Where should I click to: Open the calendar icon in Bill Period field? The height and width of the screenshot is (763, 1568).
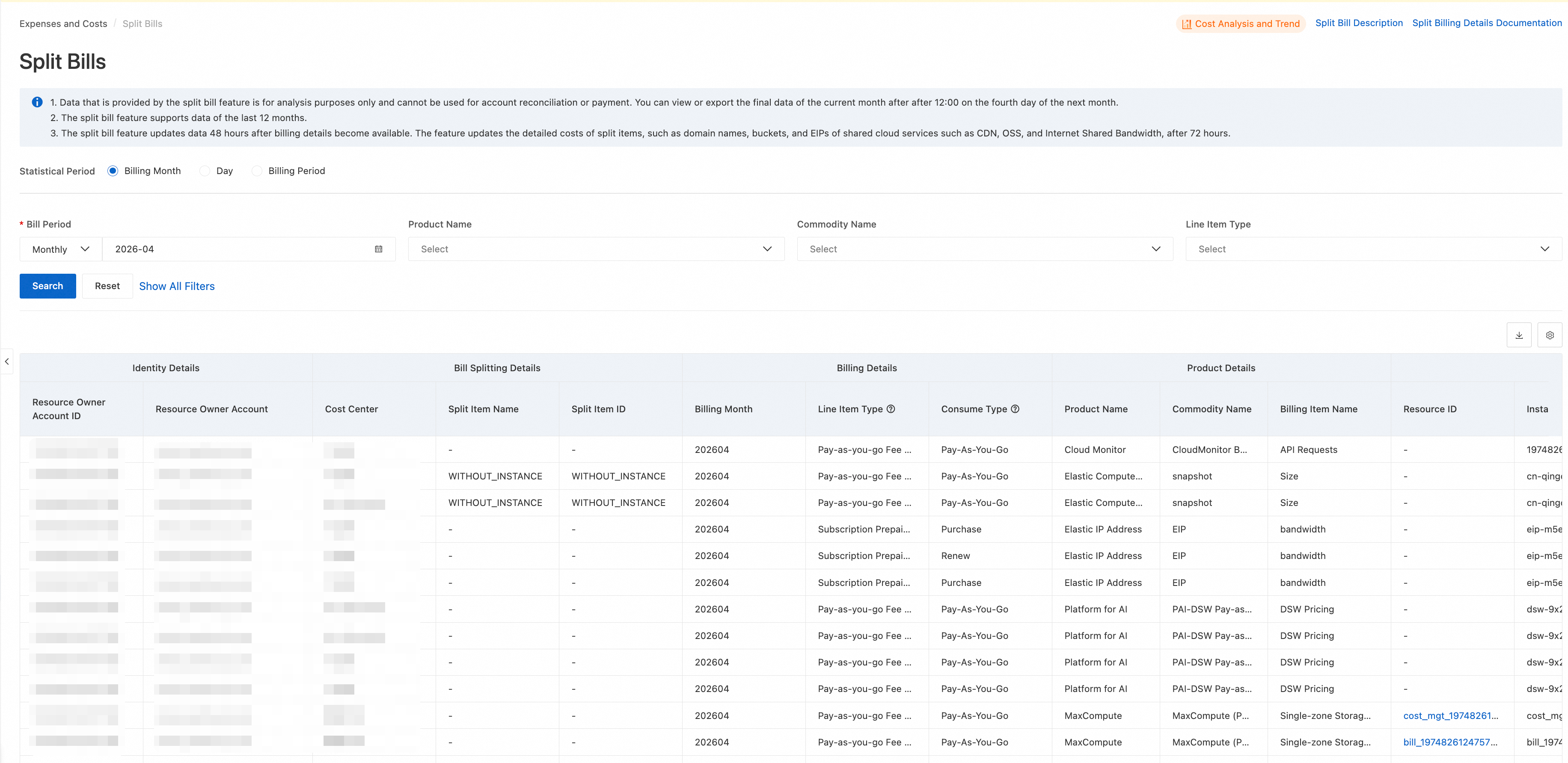pyautogui.click(x=379, y=249)
